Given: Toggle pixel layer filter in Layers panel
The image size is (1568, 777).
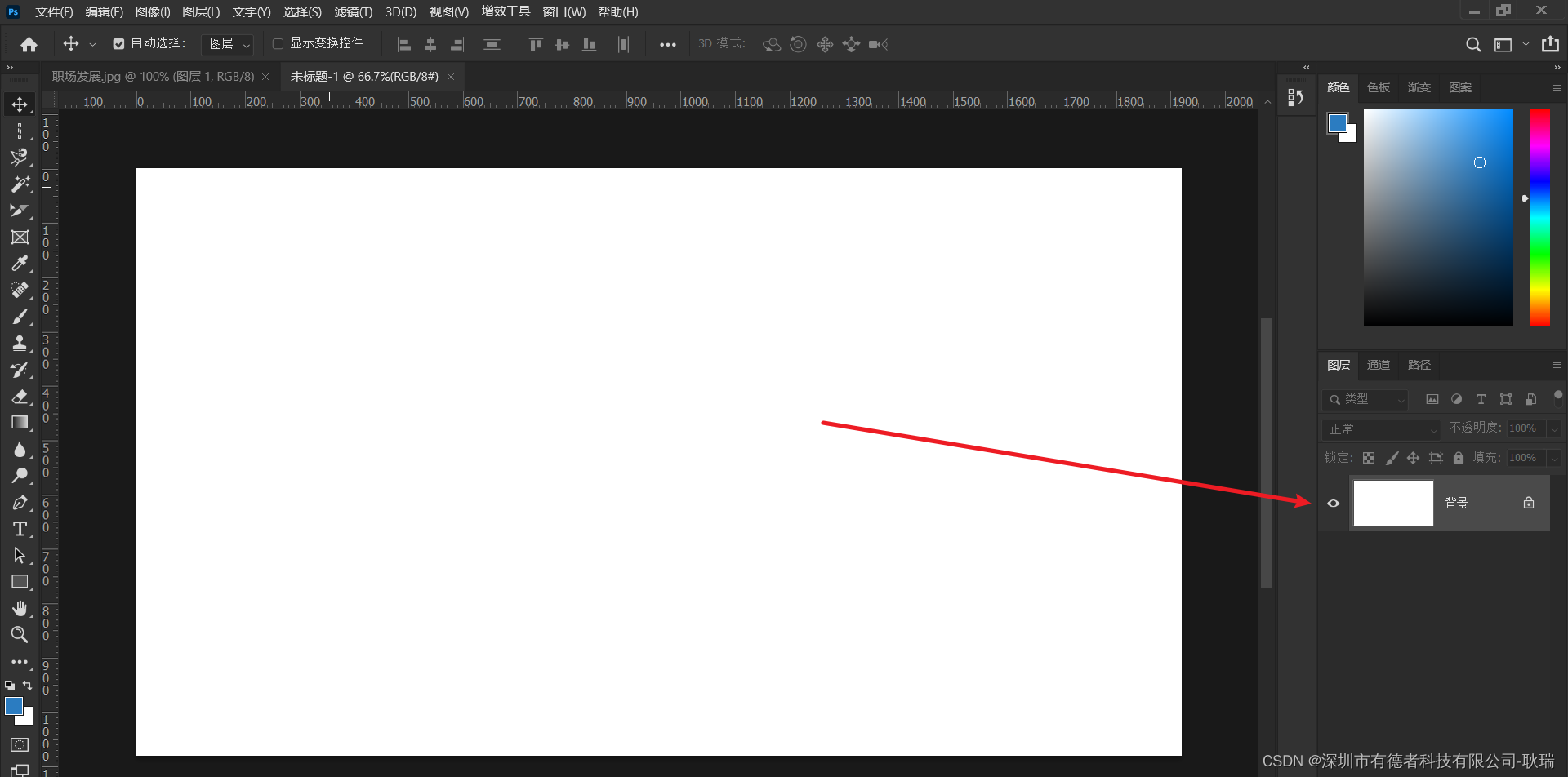Looking at the screenshot, I should tap(1432, 399).
